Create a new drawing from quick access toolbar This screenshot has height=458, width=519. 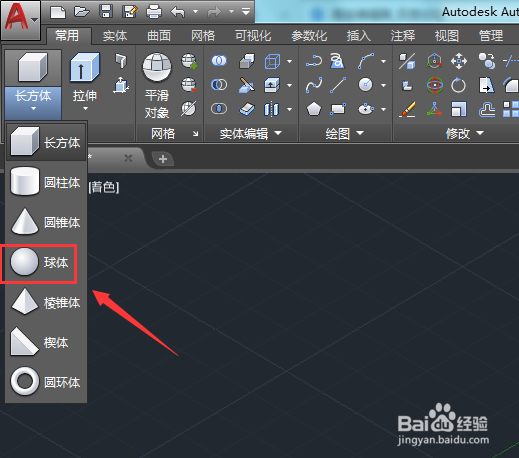(x=58, y=12)
